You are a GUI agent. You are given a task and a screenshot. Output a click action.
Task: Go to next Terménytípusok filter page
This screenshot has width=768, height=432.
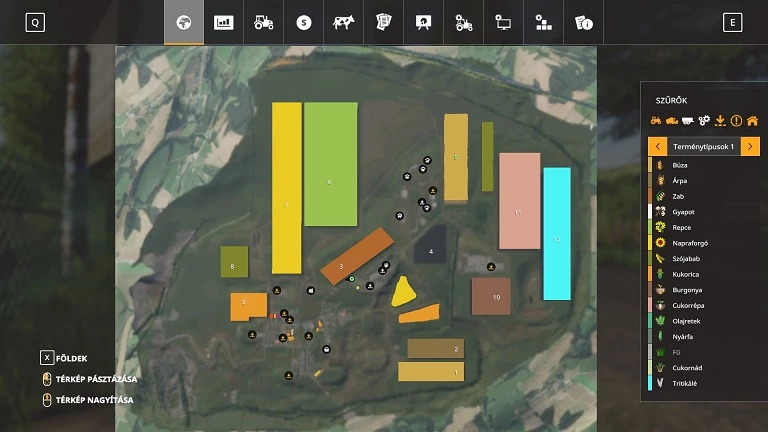click(750, 147)
